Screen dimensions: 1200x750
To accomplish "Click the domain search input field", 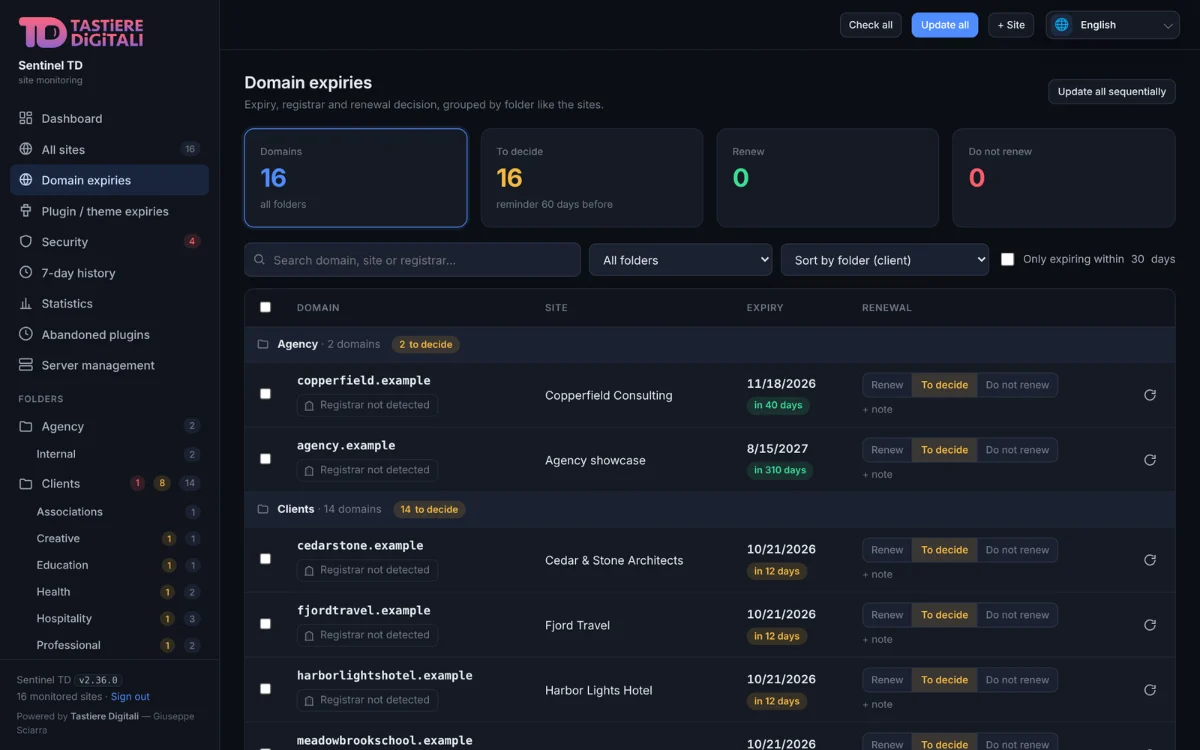I will (x=413, y=260).
